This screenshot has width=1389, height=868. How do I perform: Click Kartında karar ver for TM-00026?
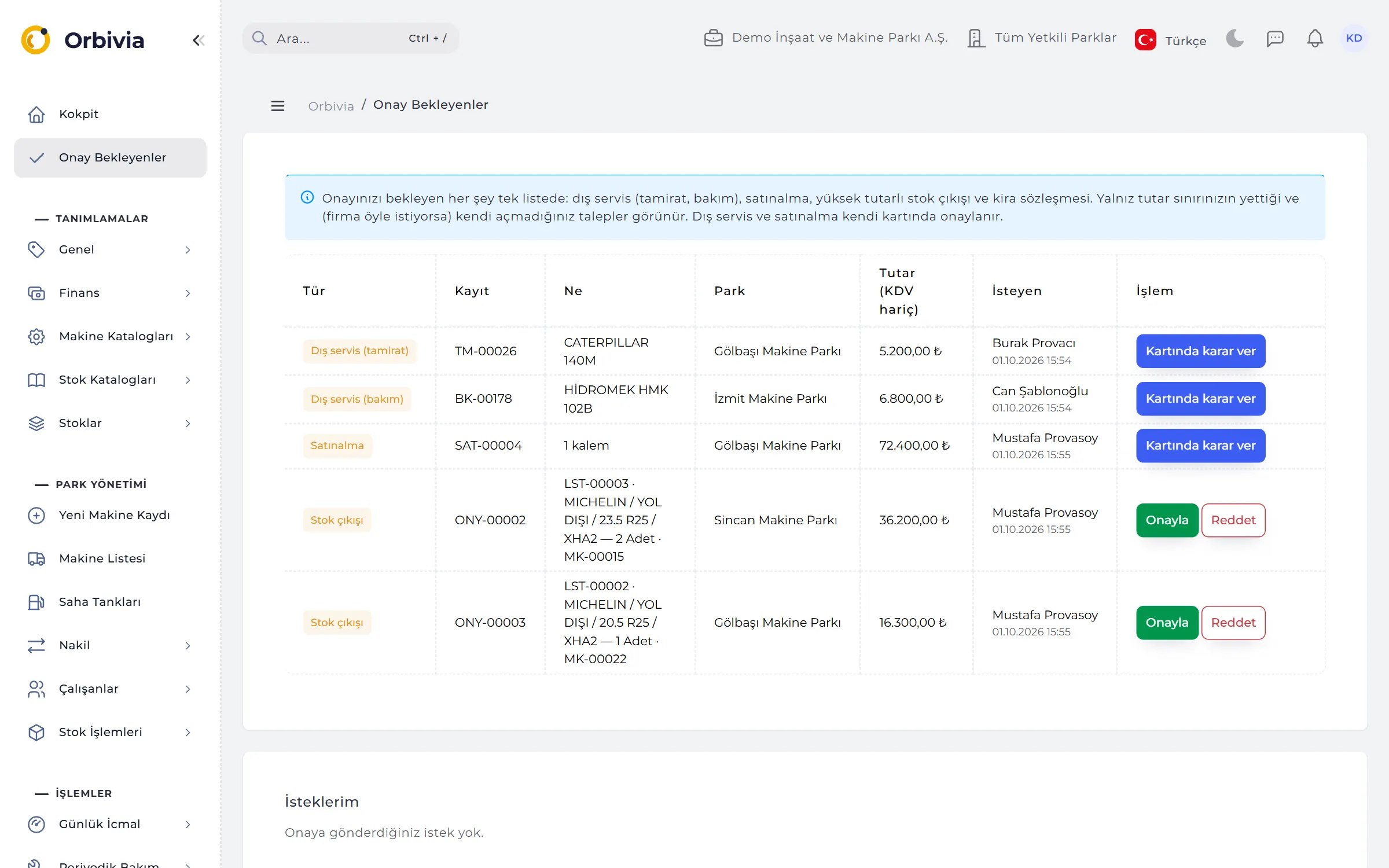(x=1200, y=351)
